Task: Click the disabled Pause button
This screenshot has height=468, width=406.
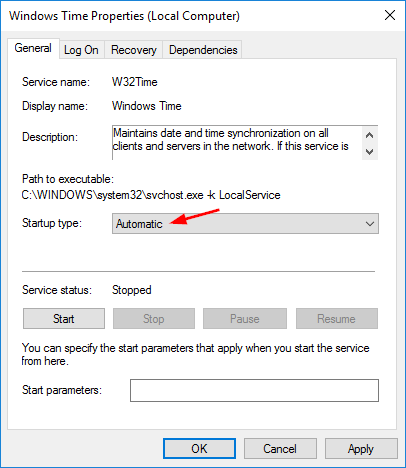Action: click(x=245, y=319)
